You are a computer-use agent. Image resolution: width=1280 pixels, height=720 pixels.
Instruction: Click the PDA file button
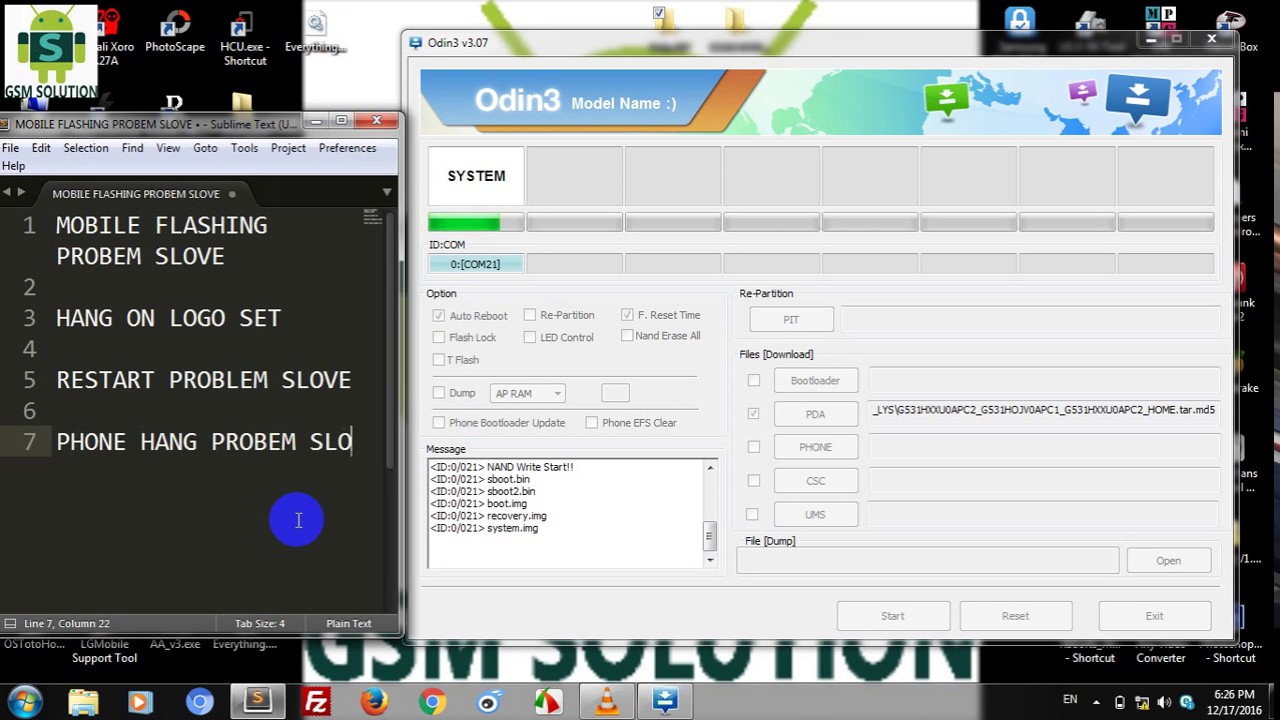815,414
